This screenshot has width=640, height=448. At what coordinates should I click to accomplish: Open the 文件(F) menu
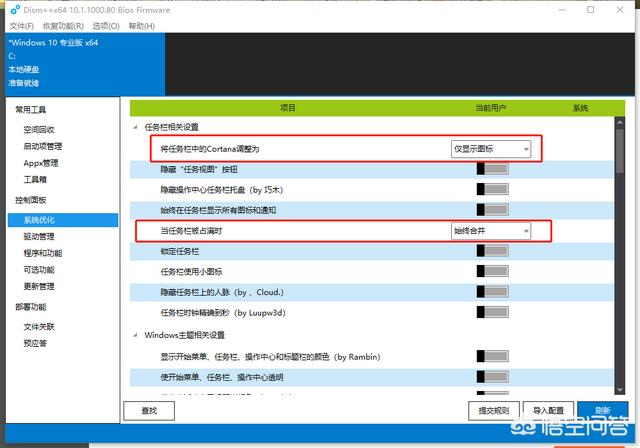coord(21,26)
